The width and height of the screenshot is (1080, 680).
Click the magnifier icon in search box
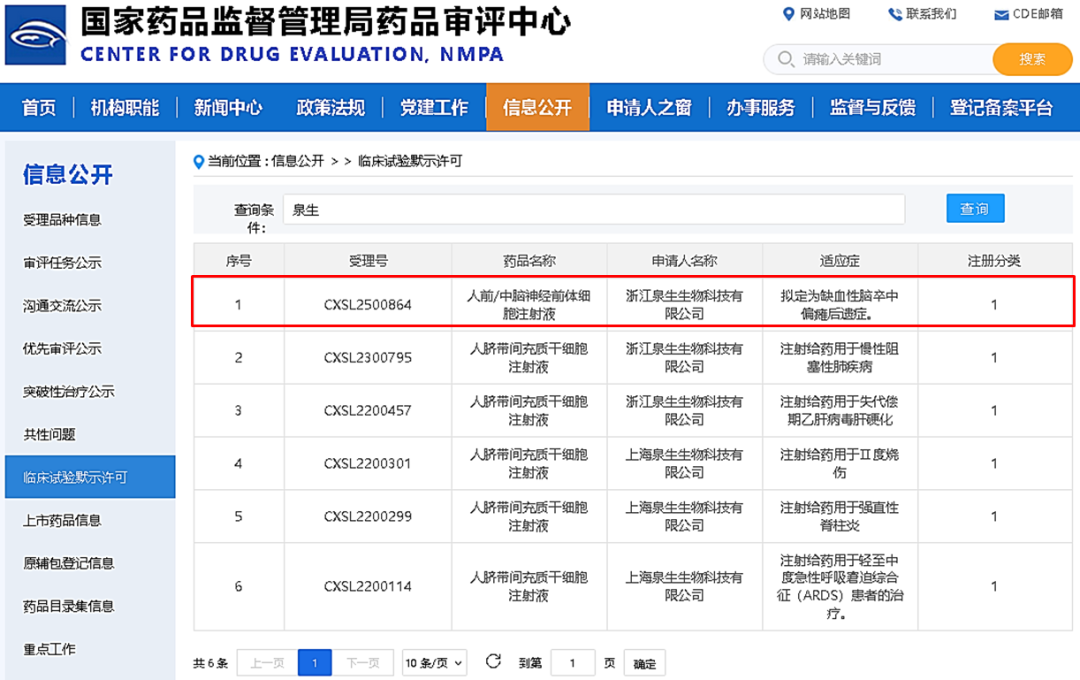pyautogui.click(x=785, y=59)
